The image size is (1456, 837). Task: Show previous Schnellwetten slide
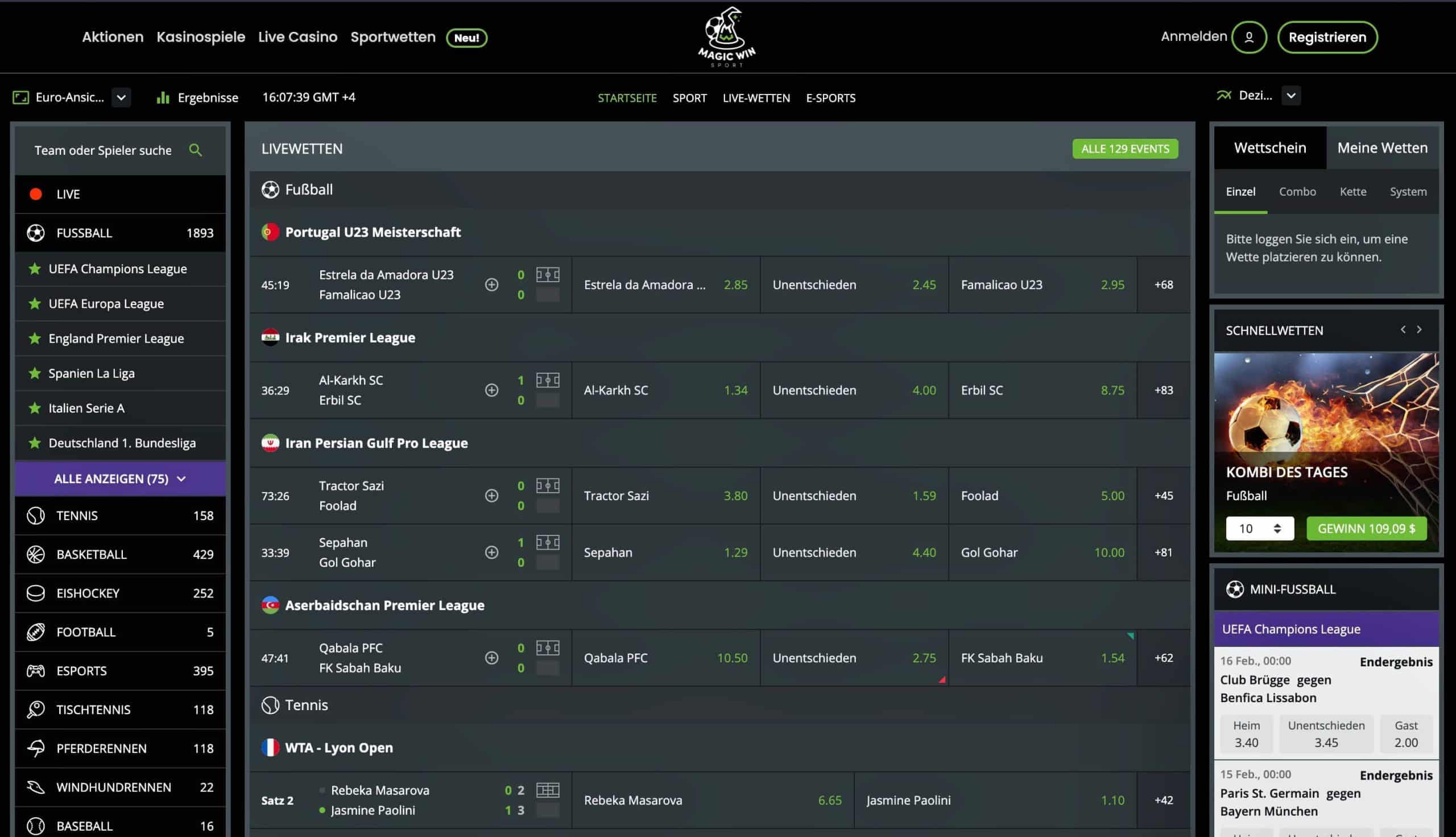pyautogui.click(x=1403, y=329)
